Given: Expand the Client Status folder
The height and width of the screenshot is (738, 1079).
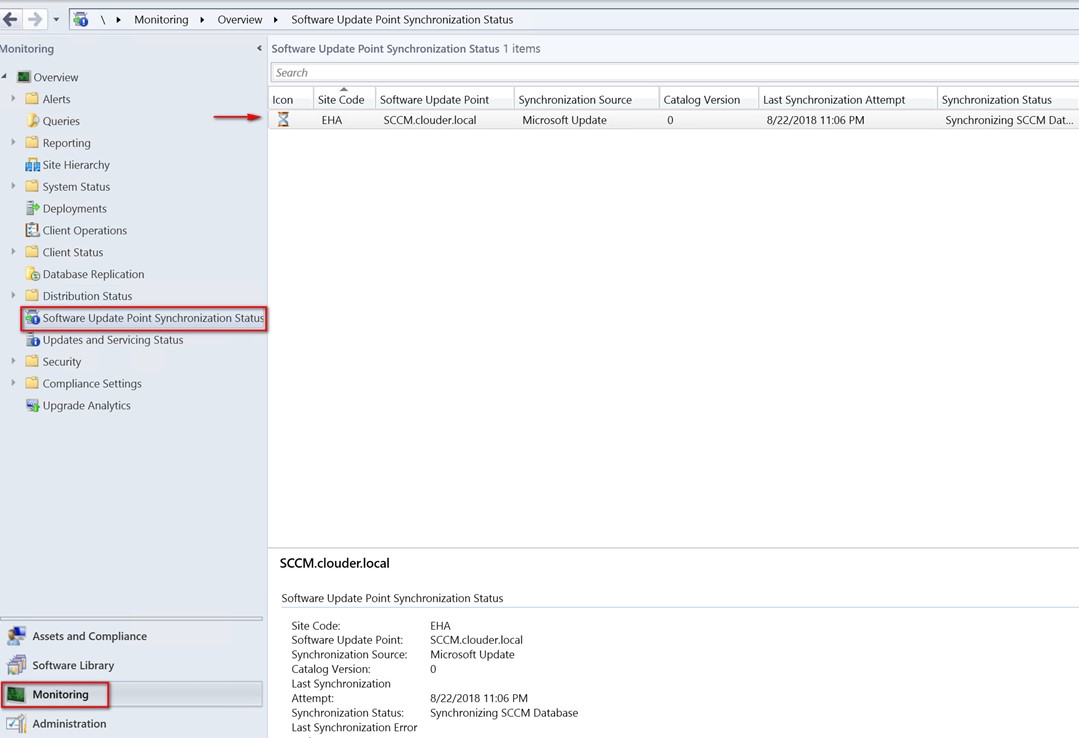Looking at the screenshot, I should 13,251.
